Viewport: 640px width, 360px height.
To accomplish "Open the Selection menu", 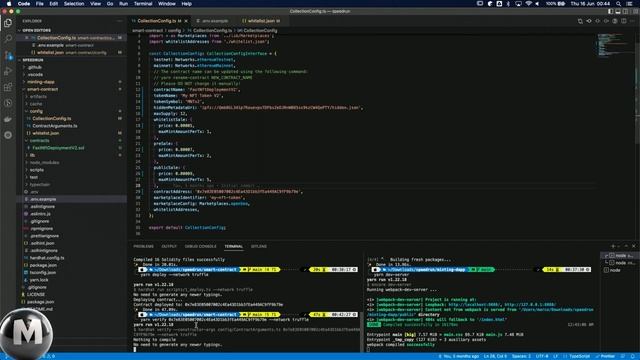I will (74, 4).
